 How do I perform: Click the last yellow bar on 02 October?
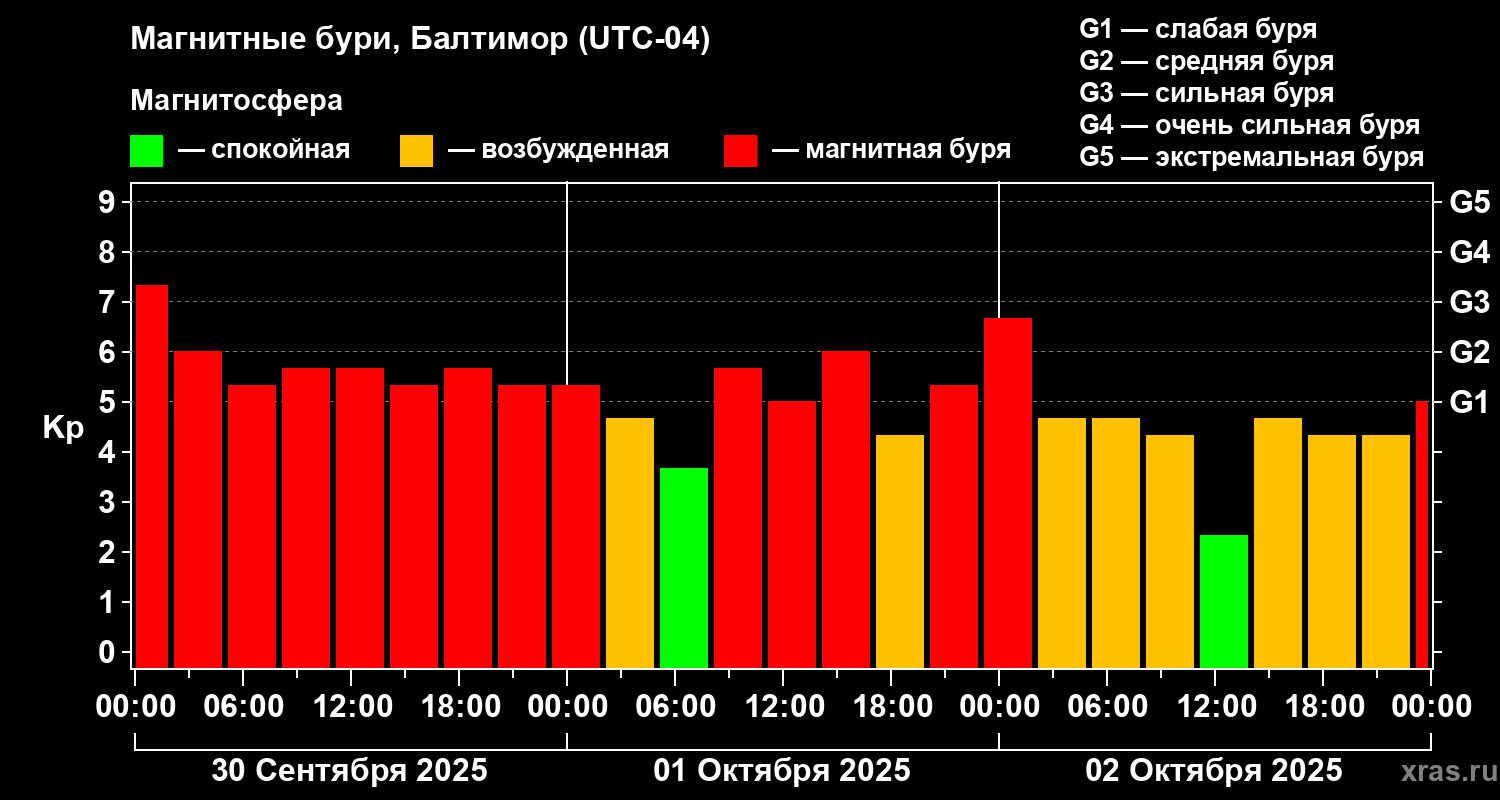coord(1386,551)
